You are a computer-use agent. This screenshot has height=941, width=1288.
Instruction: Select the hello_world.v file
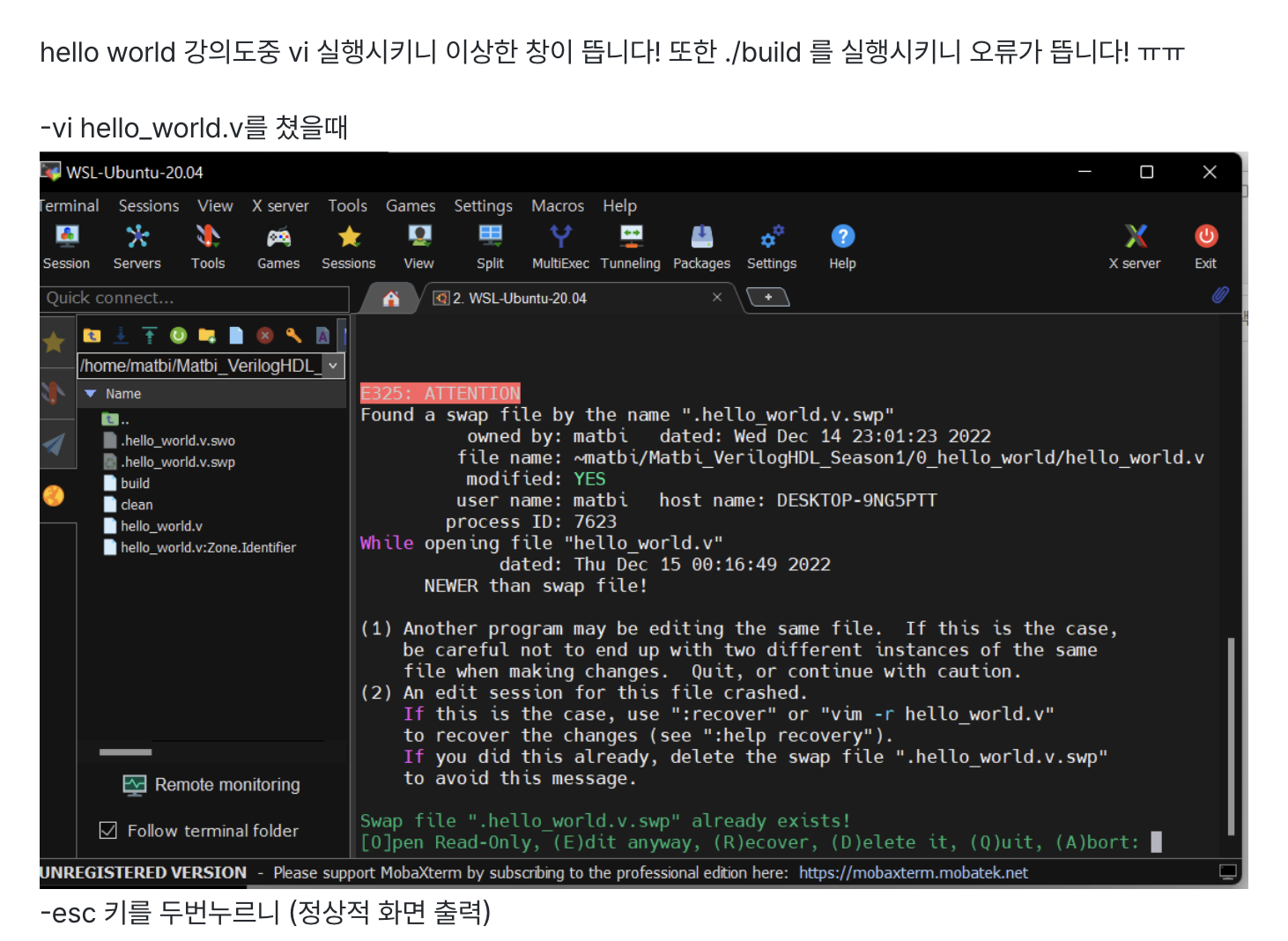pos(153,526)
